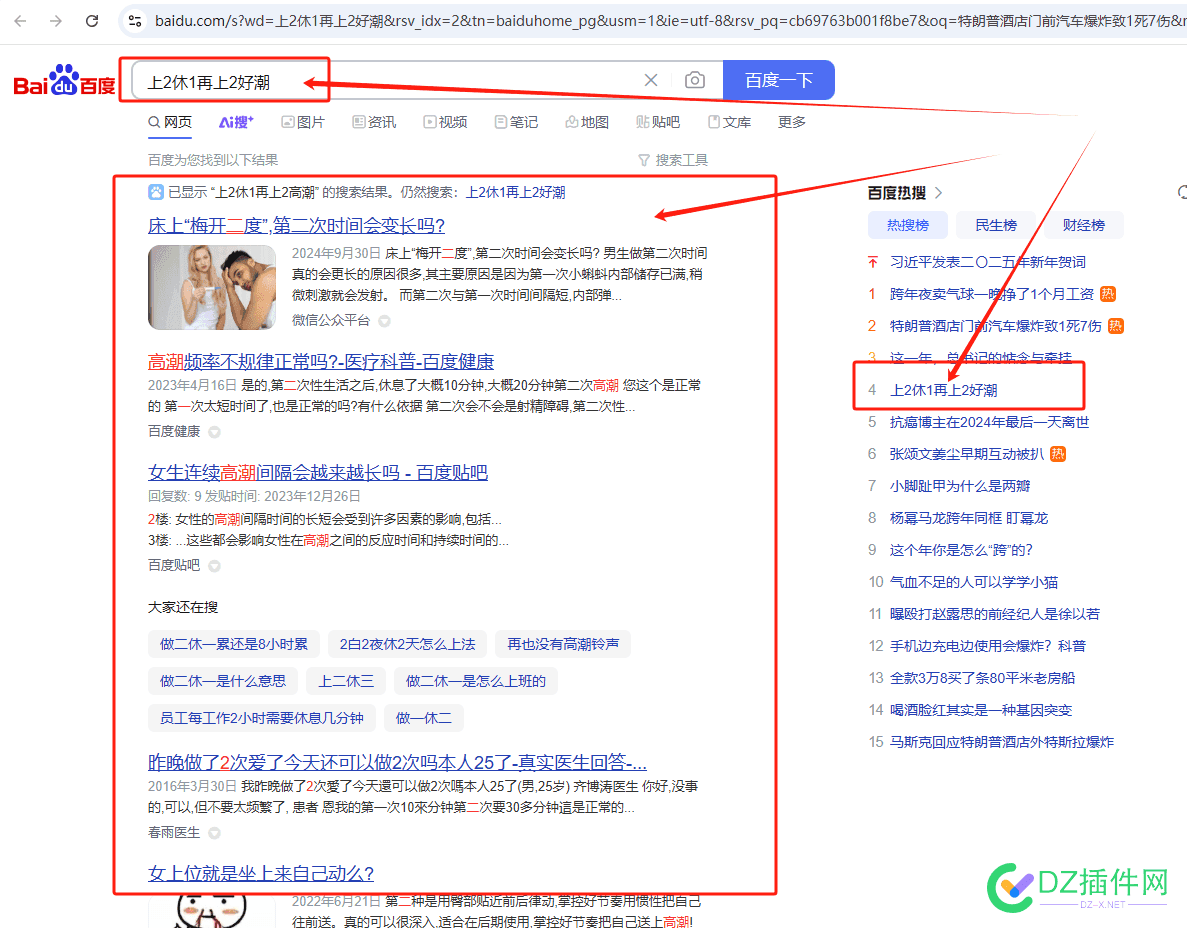Select the 热搜榜 tab
Viewport: 1187px width, 928px height.
point(908,225)
